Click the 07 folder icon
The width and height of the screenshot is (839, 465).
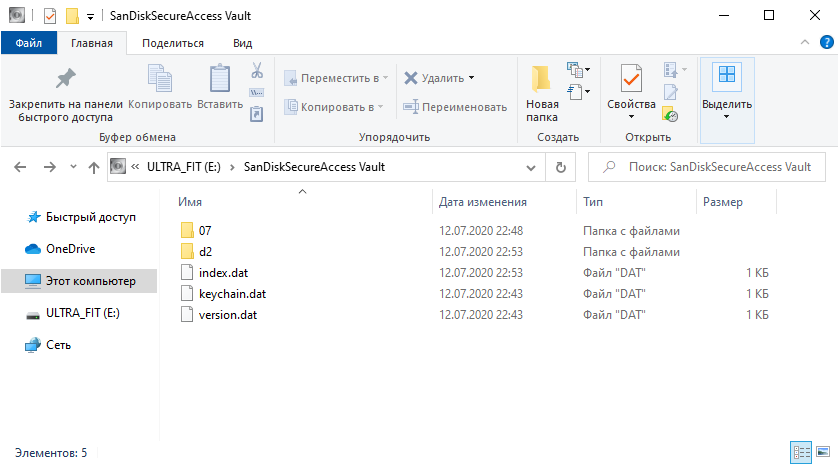(x=187, y=231)
